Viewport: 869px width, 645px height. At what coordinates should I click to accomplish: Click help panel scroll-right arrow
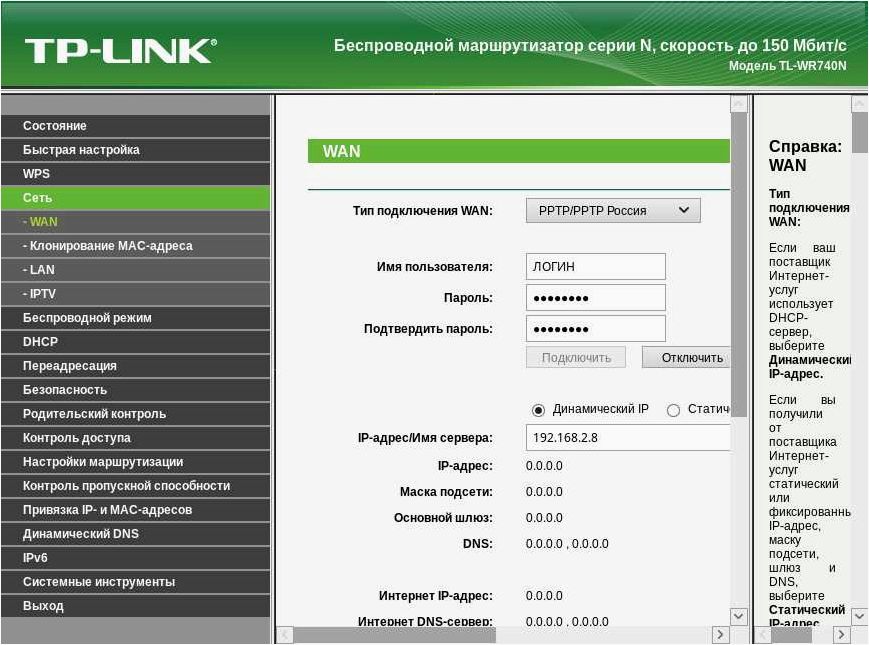(841, 634)
